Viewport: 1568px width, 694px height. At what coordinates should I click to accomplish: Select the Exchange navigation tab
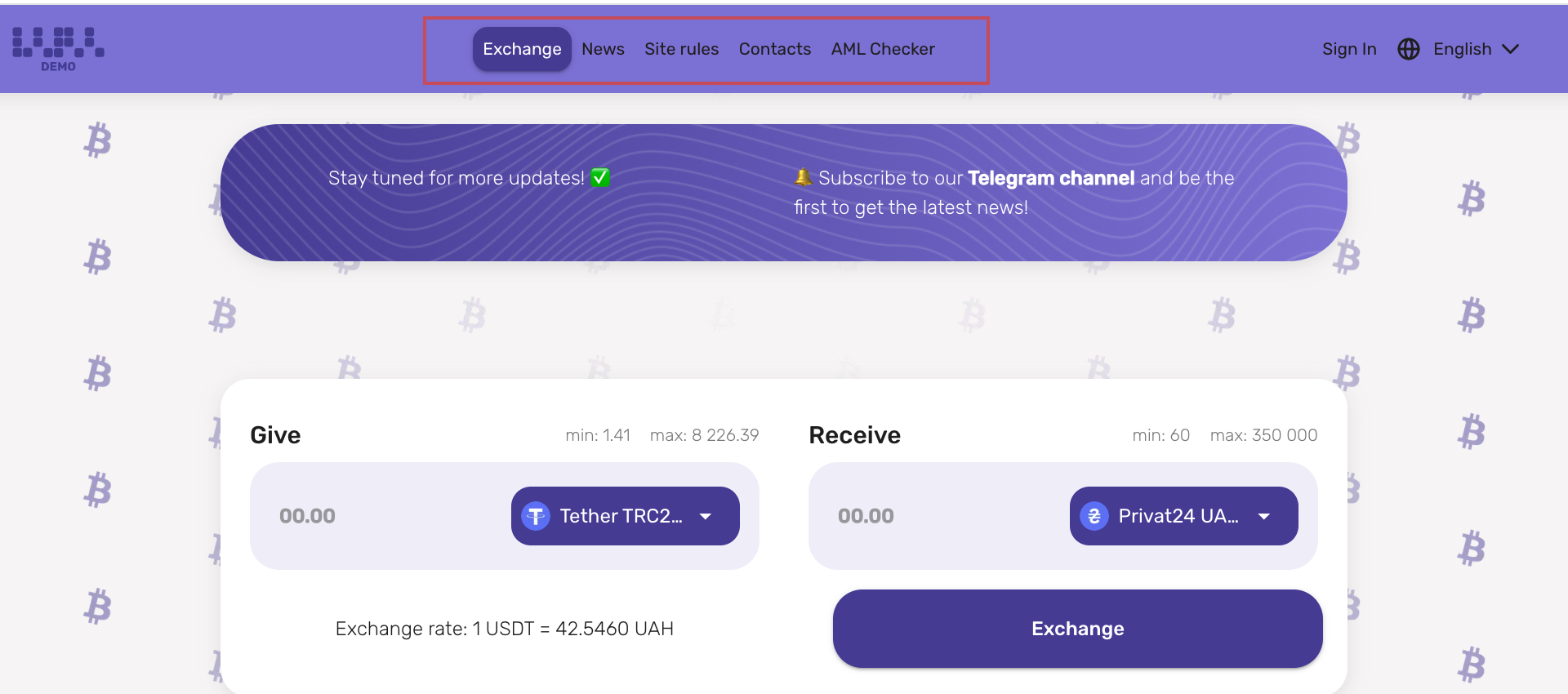coord(522,49)
